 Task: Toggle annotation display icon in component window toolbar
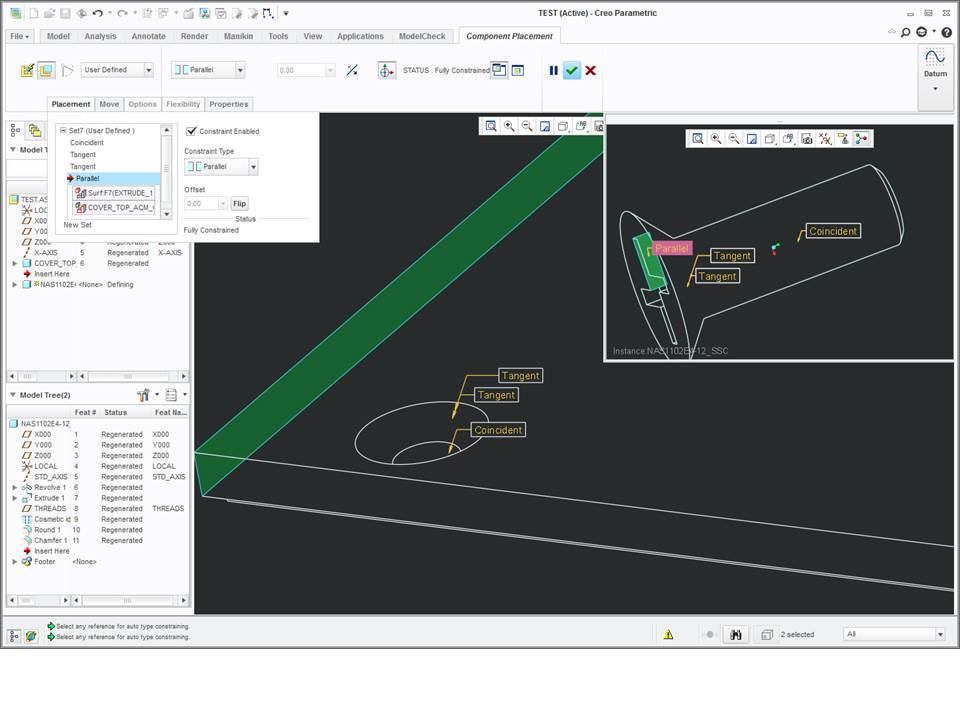(x=843, y=139)
